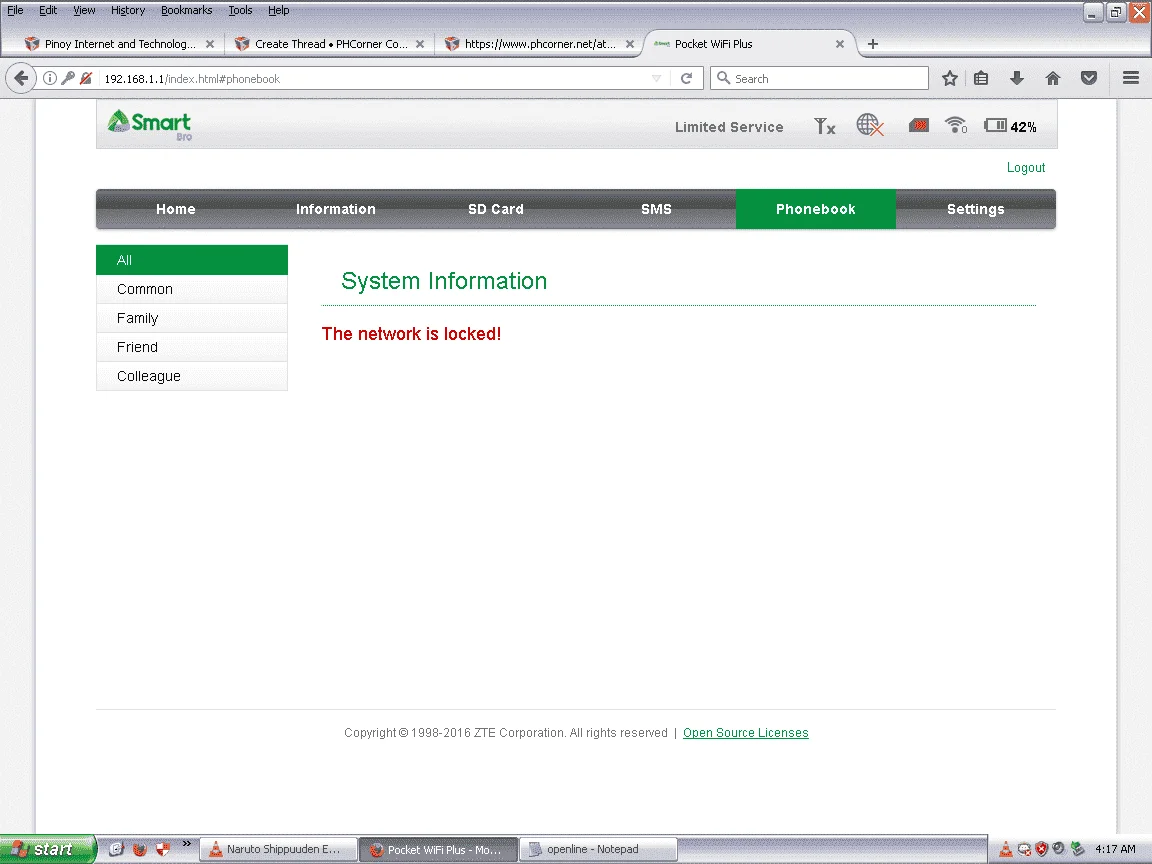Open a new tab with plus button
This screenshot has height=864, width=1152.
pos(873,44)
